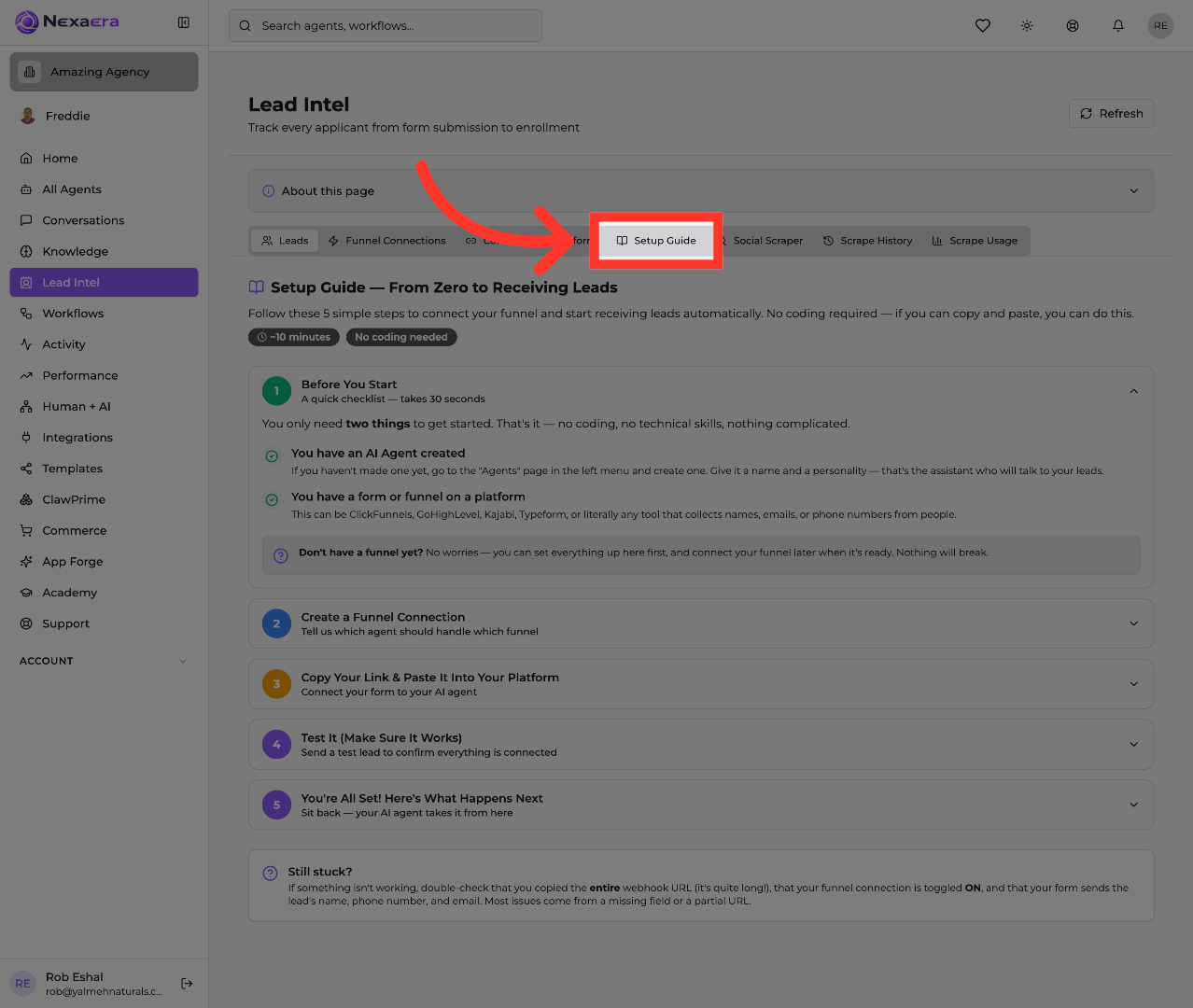Open Templates in the sidebar
This screenshot has height=1008, width=1193.
(x=104, y=469)
